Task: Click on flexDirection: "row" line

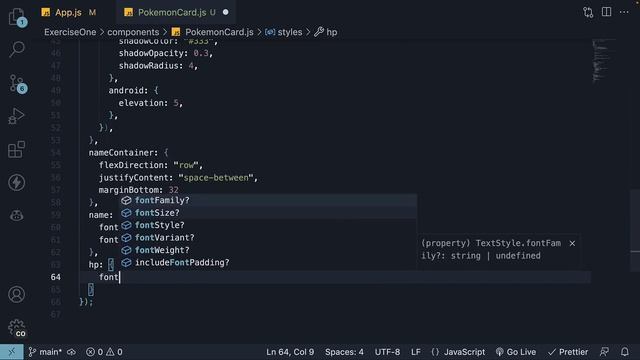Action: click(151, 165)
